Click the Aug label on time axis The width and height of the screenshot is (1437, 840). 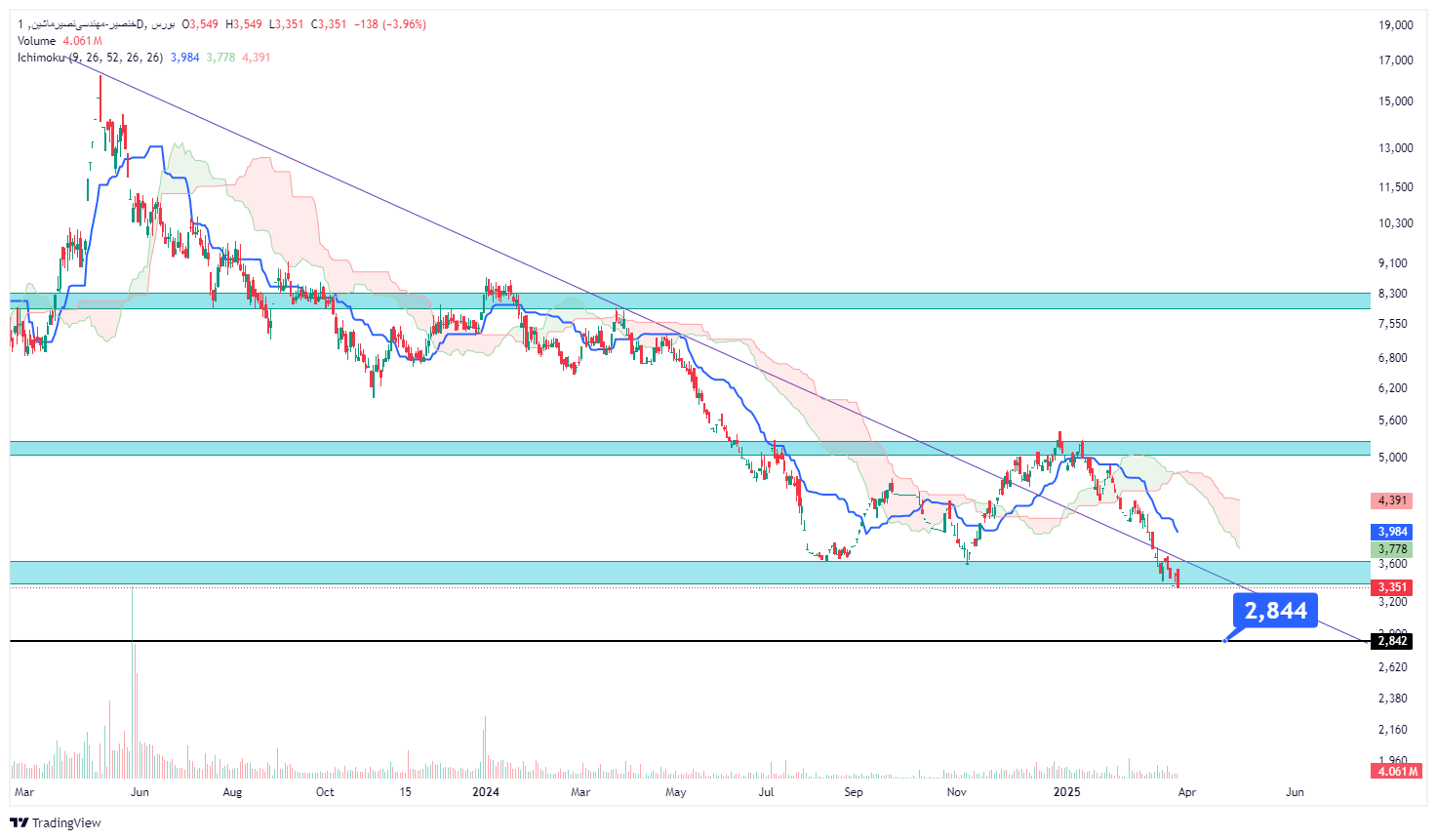[232, 792]
